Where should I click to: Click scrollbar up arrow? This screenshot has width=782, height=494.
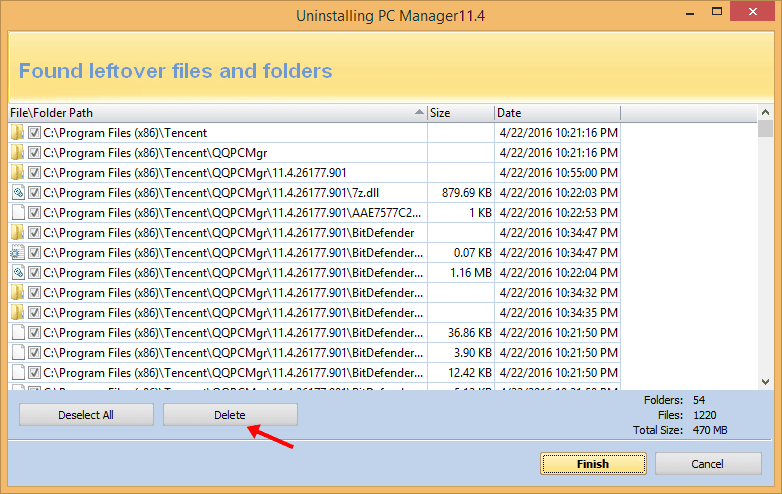click(766, 113)
